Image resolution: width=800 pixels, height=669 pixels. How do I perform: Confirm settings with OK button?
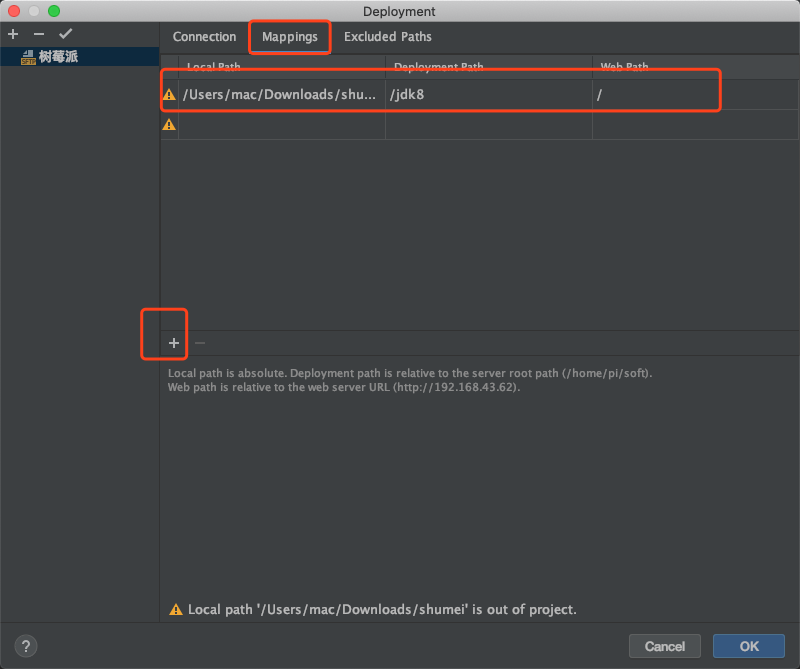coord(748,646)
